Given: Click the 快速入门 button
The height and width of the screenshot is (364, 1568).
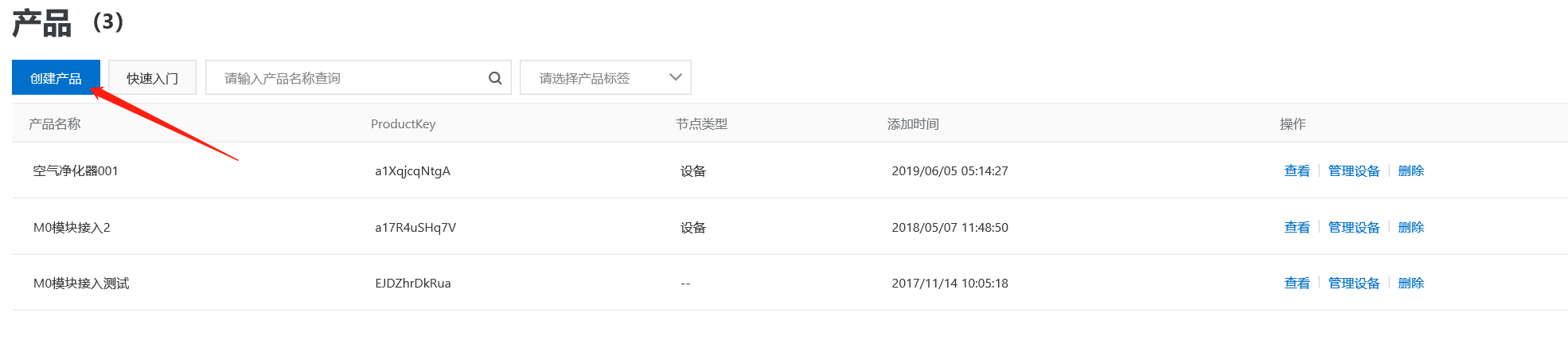Looking at the screenshot, I should [152, 78].
